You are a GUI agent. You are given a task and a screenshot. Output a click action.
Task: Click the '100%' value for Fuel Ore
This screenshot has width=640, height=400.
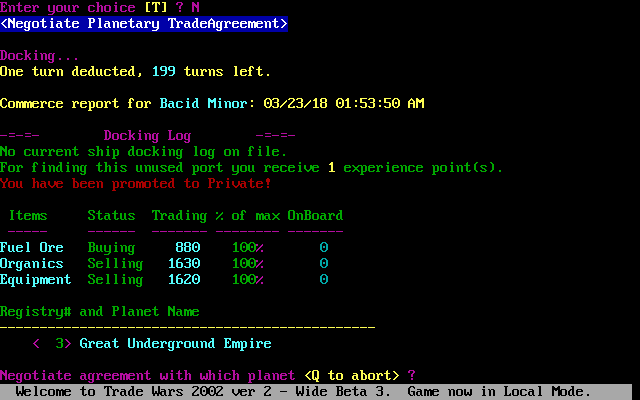click(248, 248)
